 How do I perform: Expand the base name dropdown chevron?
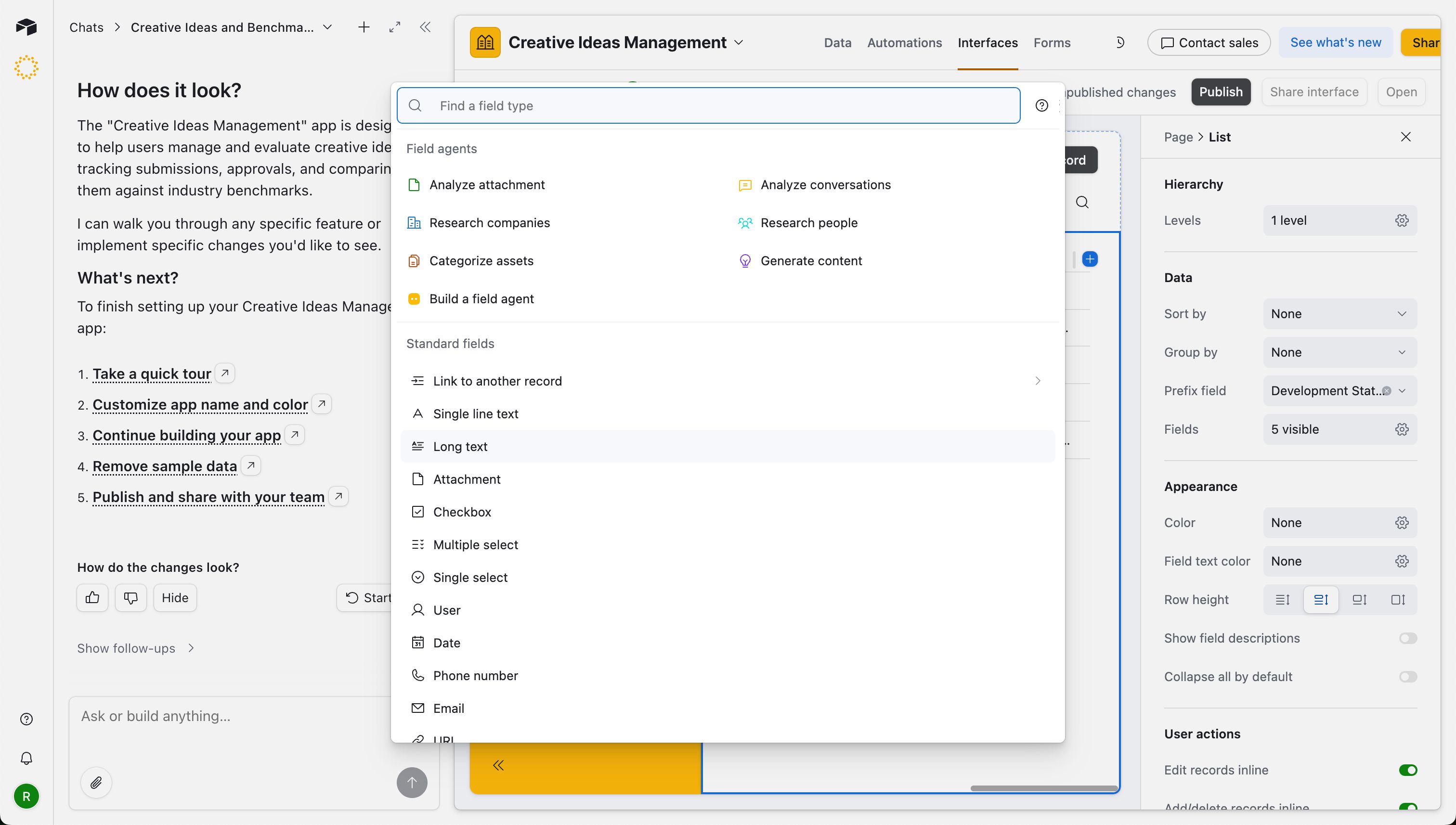(x=739, y=42)
